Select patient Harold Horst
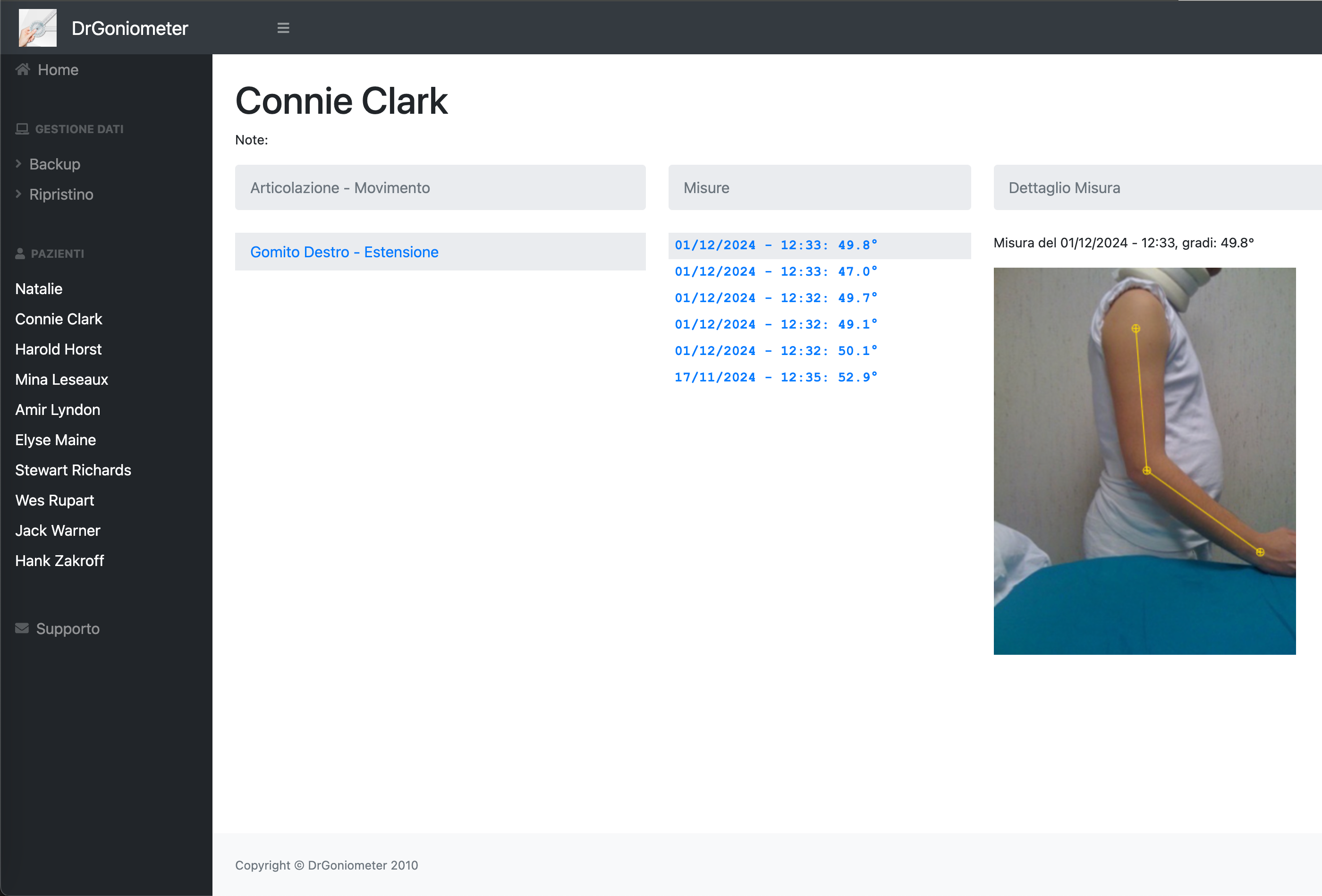This screenshot has width=1322, height=896. tap(59, 349)
